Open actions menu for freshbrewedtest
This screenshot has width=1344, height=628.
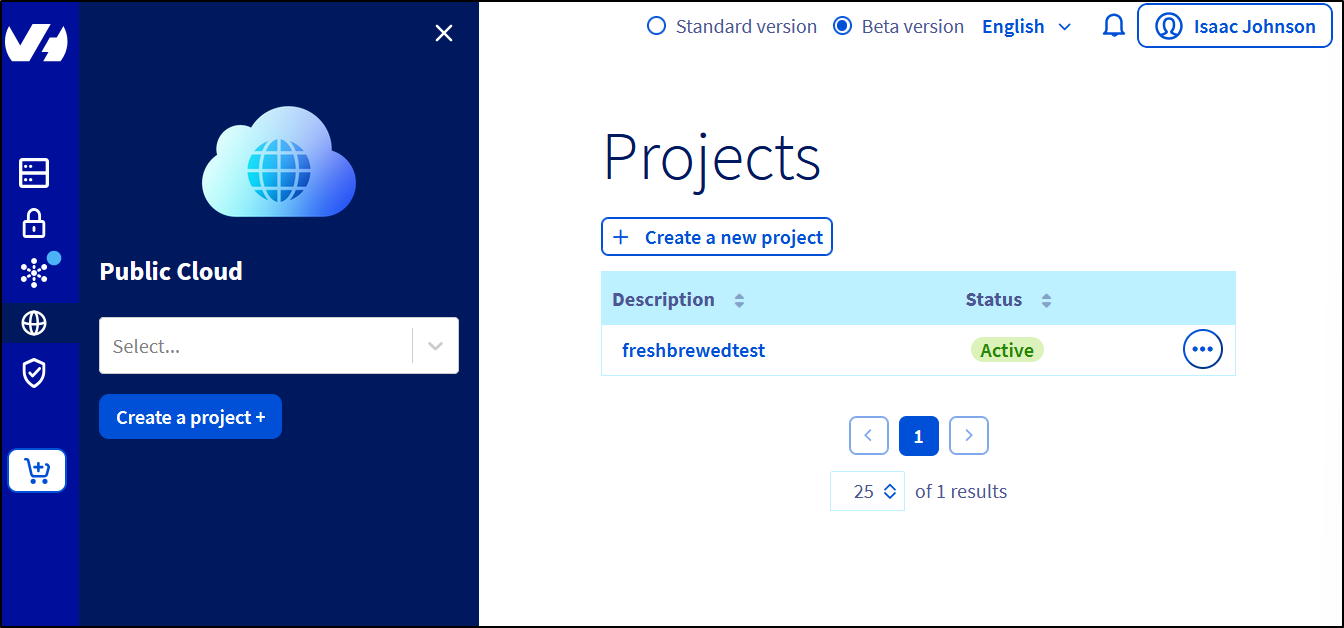pos(1202,349)
